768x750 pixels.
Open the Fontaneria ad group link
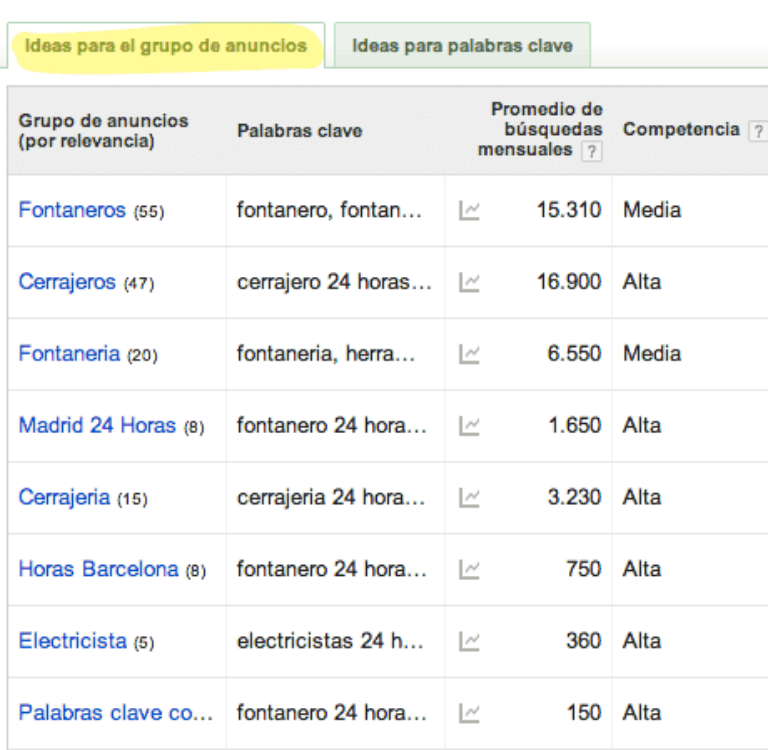point(69,354)
